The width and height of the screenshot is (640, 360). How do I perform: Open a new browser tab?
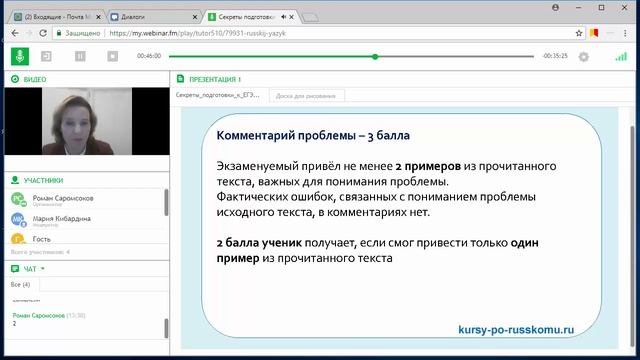[x=310, y=17]
